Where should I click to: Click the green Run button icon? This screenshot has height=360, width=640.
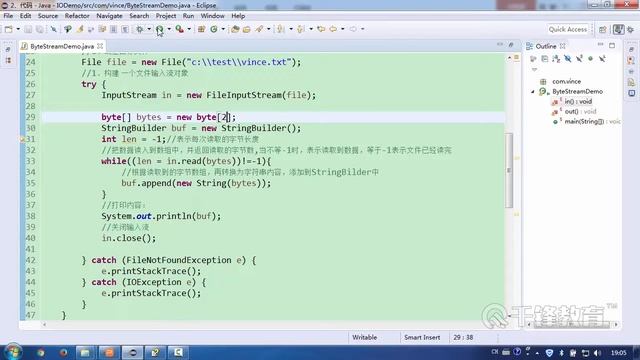(159, 29)
